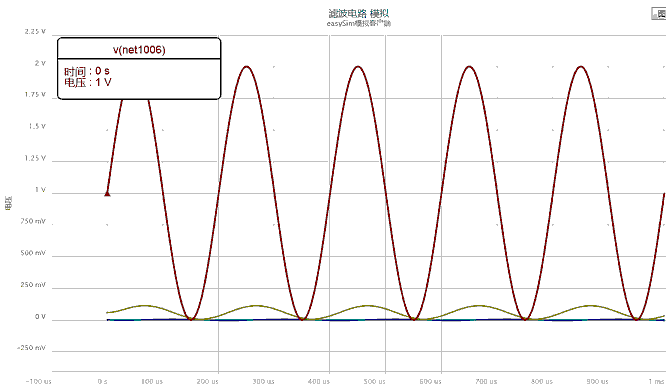Click the 200 us label on time axis
Screen dimensions: 666x391
(x=207, y=381)
